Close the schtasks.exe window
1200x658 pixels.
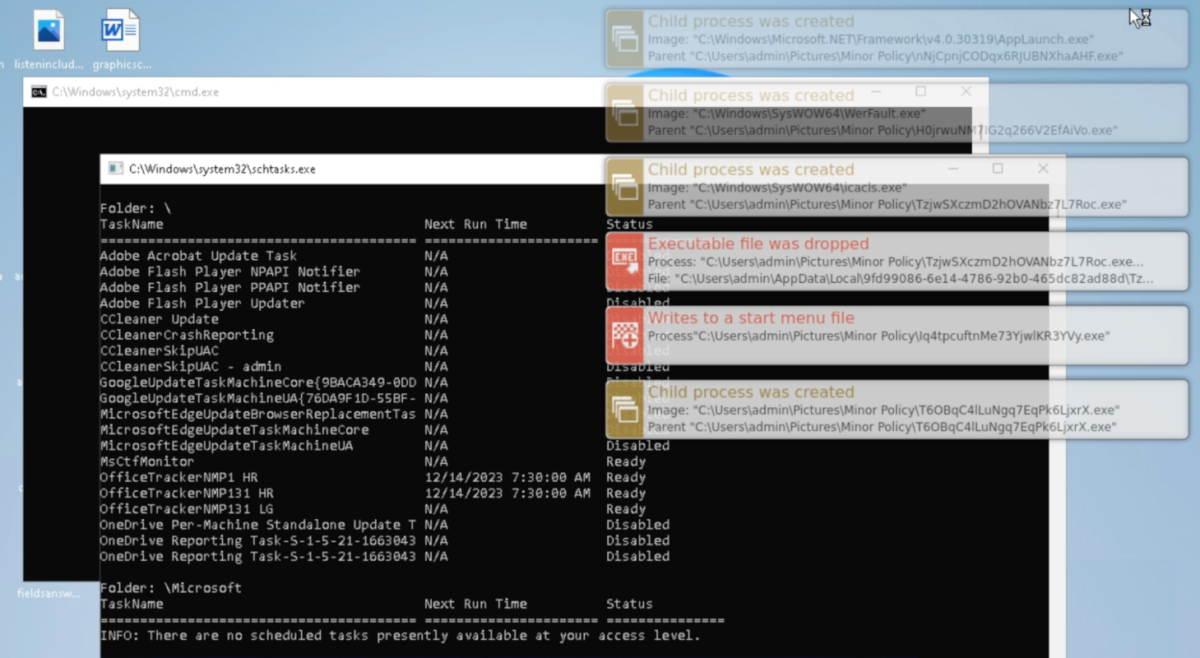pyautogui.click(x=1043, y=168)
